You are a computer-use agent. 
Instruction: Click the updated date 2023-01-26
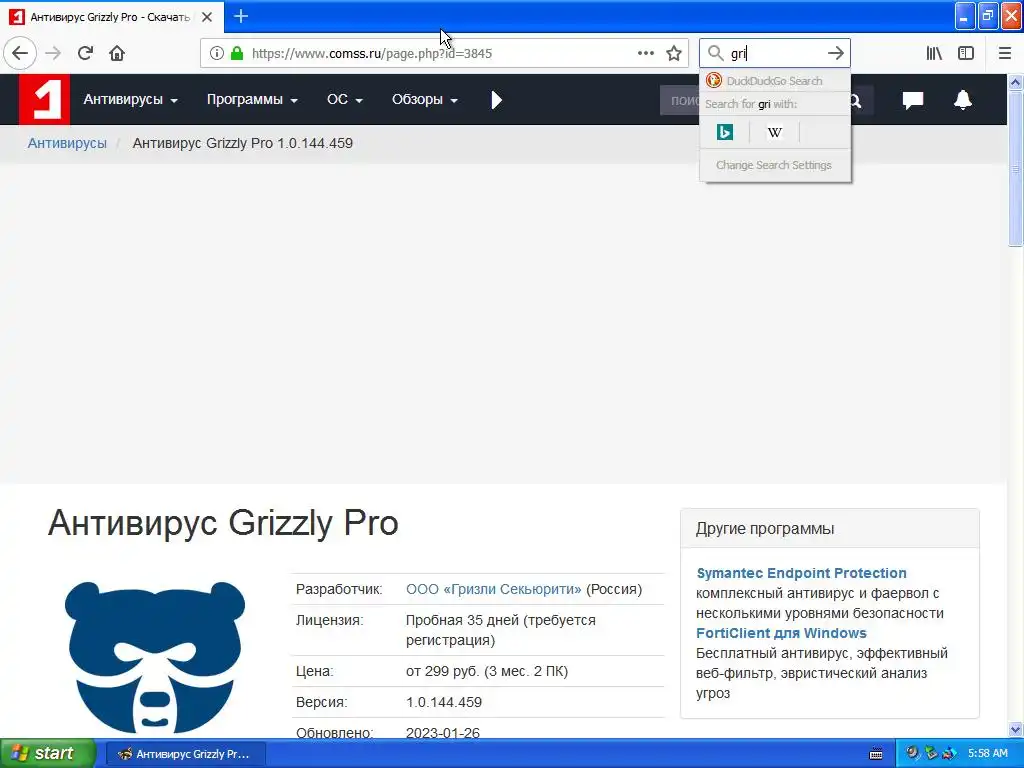point(443,733)
